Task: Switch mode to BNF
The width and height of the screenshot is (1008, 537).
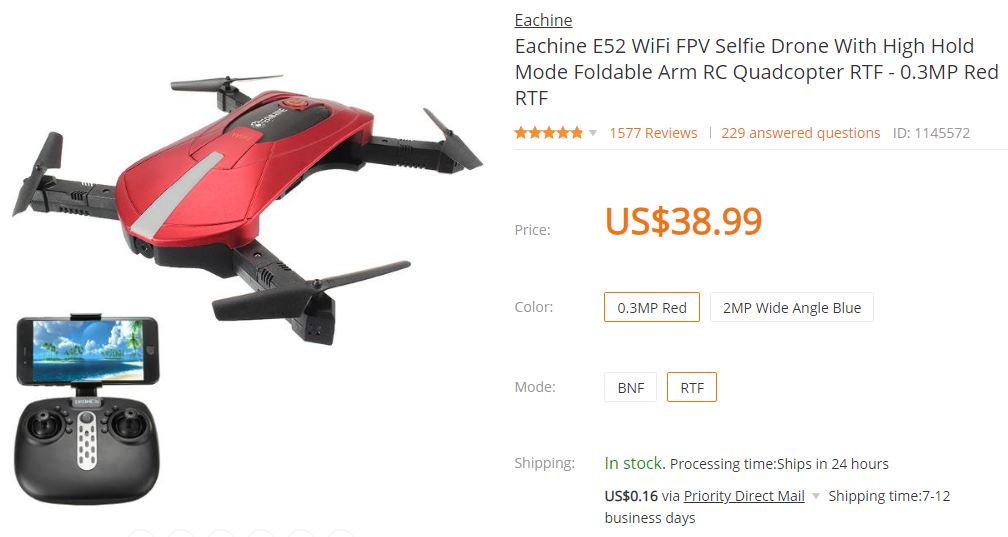Action: click(x=631, y=387)
